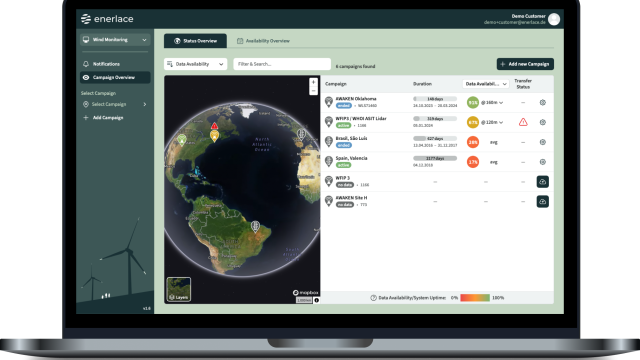Open settings gear for AWAKEN Oklahoma
Image resolution: width=640 pixels, height=360 pixels.
(x=542, y=102)
